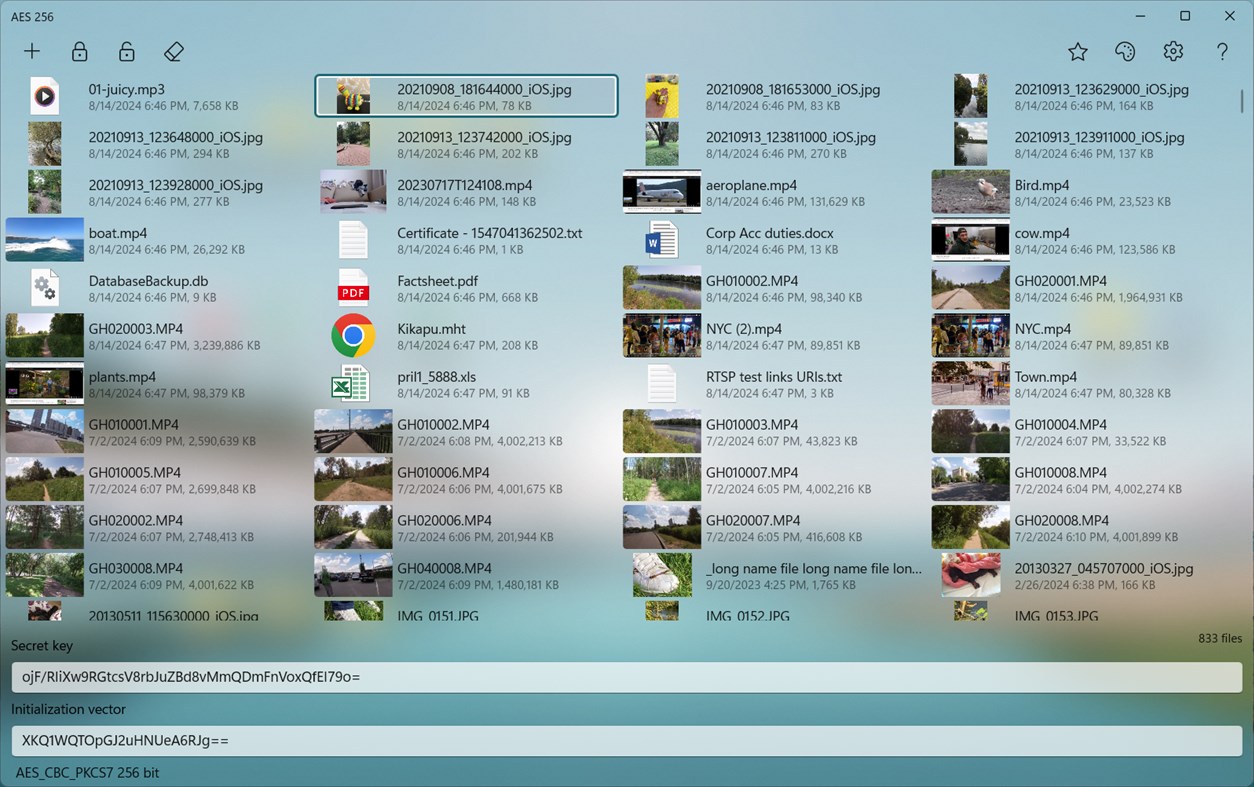
Task: Select file GH020006.MP4
Action: [466, 528]
